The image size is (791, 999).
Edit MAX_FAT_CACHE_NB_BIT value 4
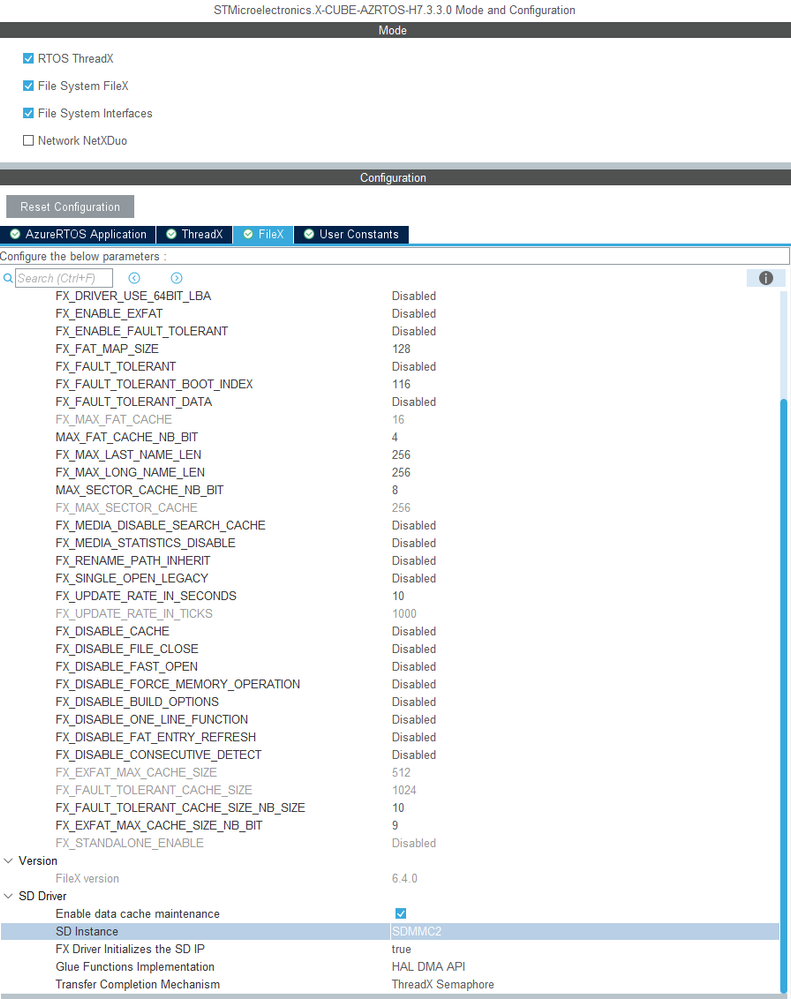click(x=395, y=437)
